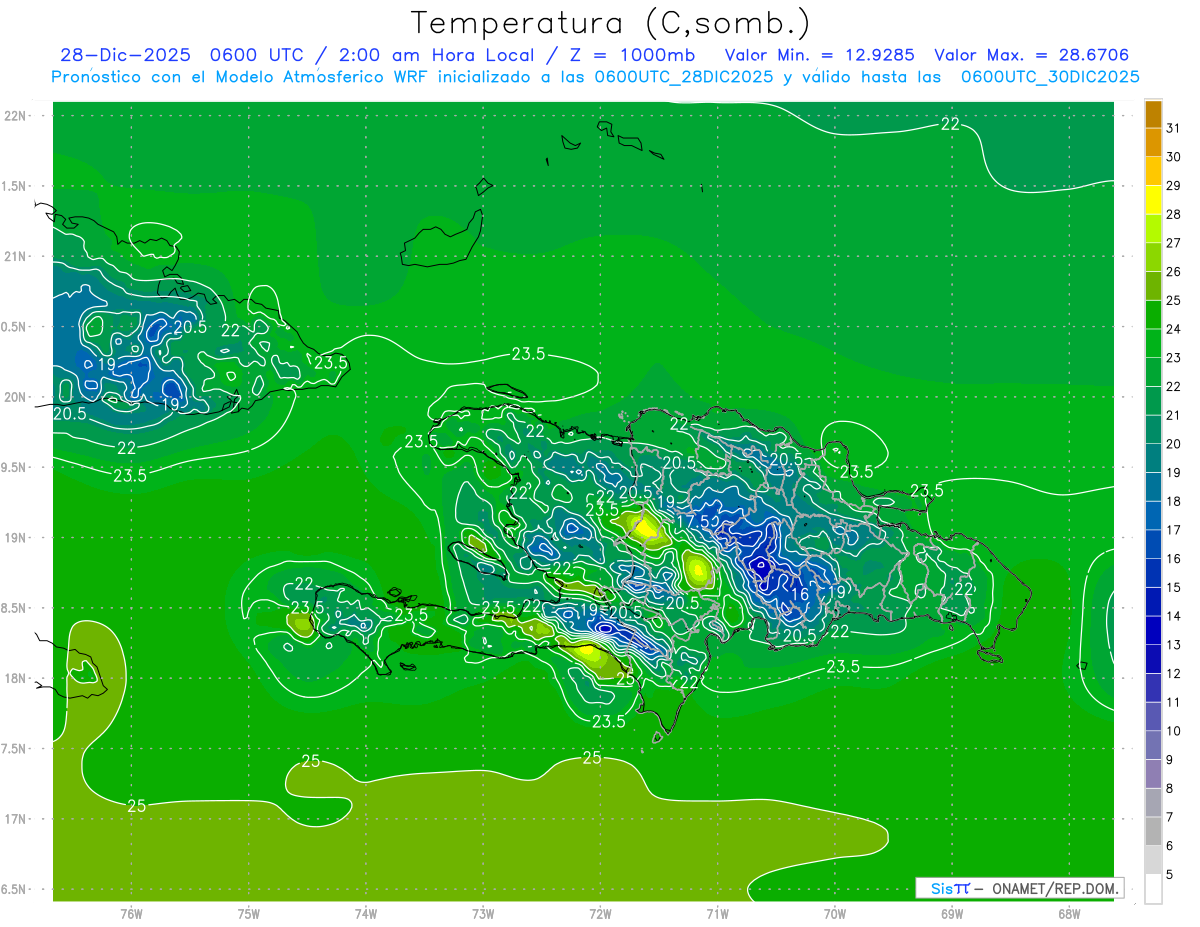Click the '17.5' contour label on the map
The width and height of the screenshot is (1200, 927).
coord(694,521)
